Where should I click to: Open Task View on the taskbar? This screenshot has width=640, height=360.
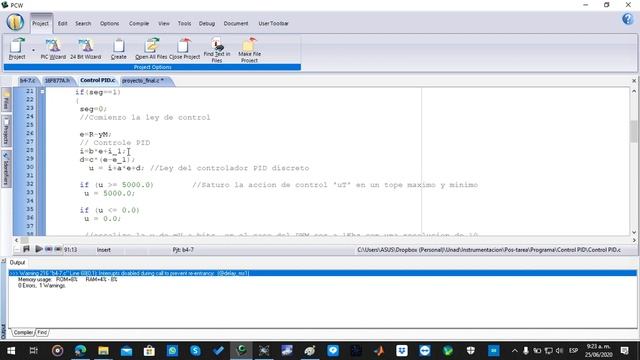coord(33,351)
